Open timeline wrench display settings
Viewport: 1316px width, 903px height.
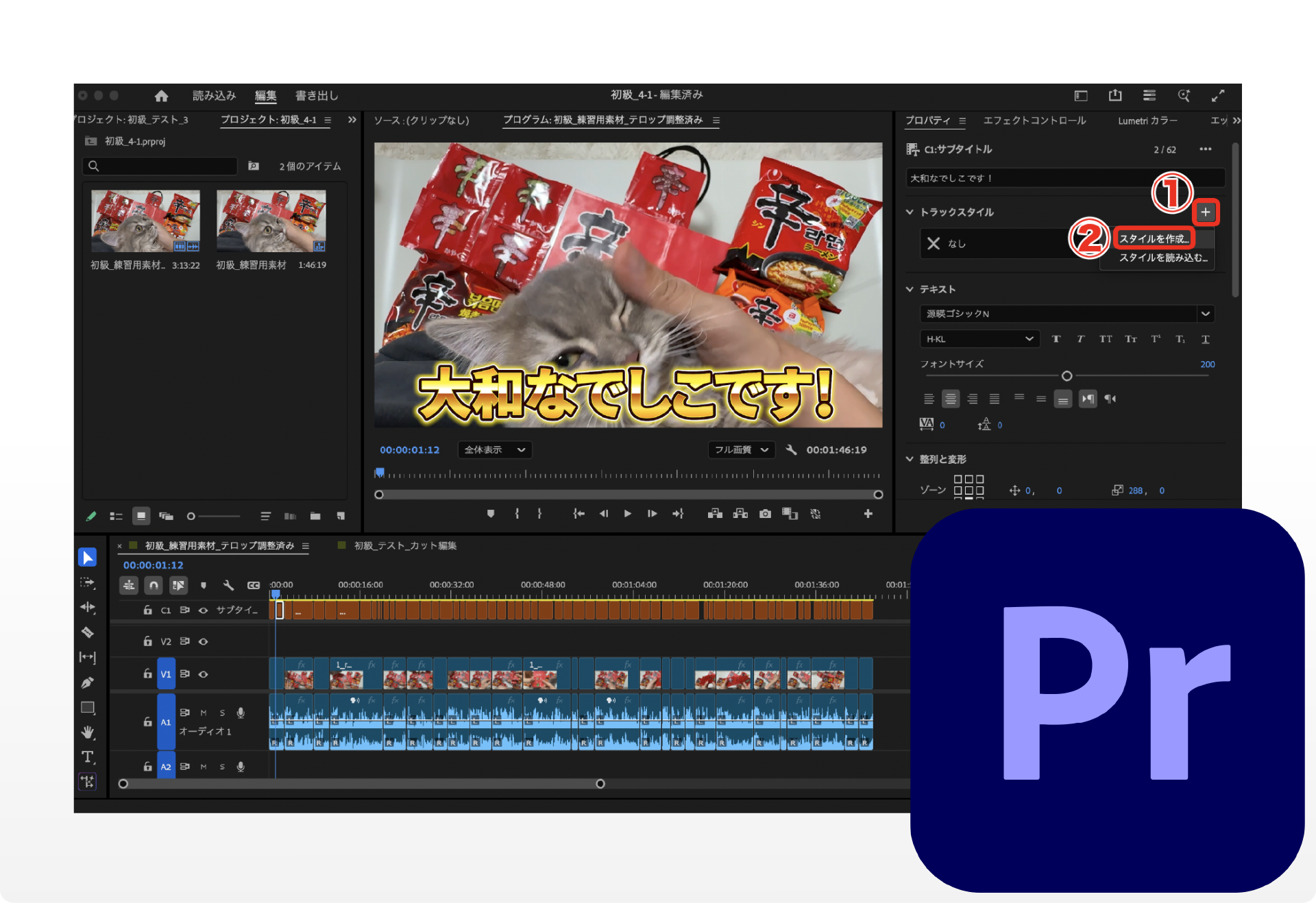coord(228,585)
